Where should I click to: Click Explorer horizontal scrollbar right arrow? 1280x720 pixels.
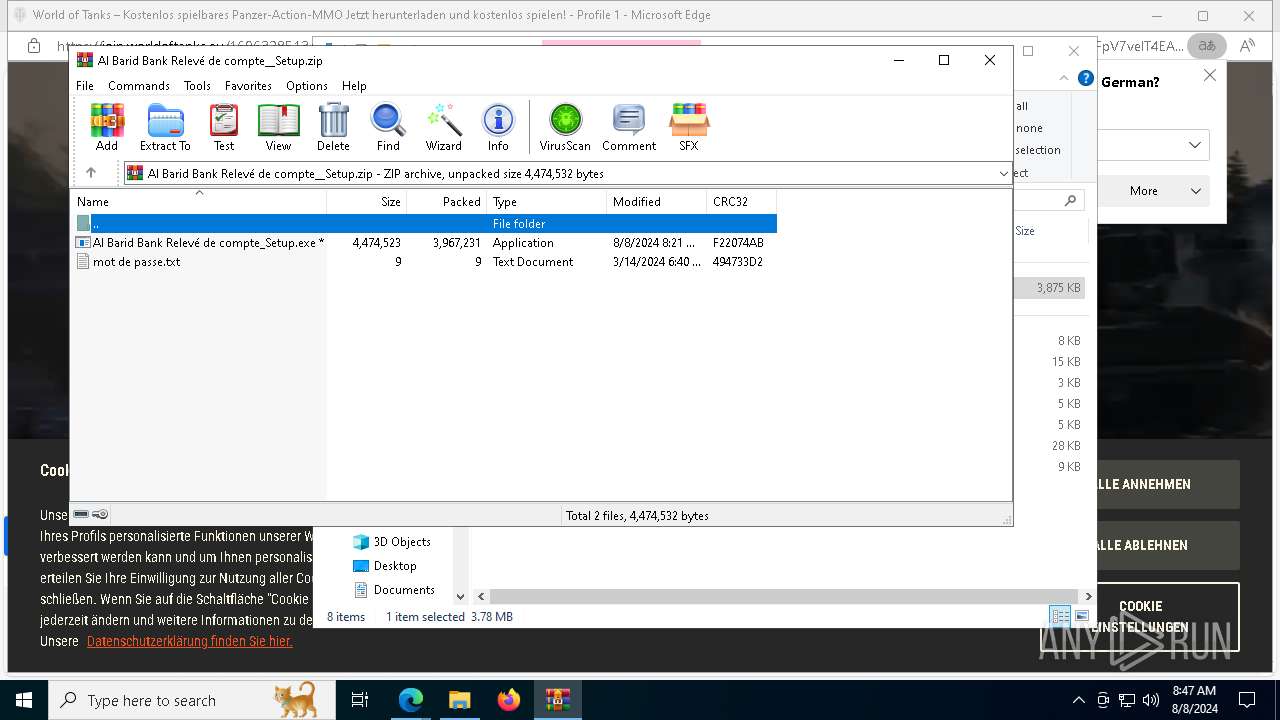click(x=1088, y=596)
